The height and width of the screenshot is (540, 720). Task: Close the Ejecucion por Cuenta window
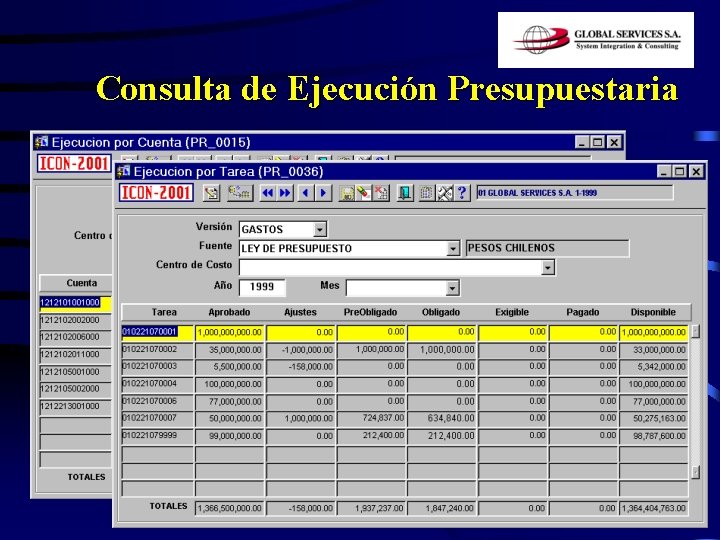point(614,142)
